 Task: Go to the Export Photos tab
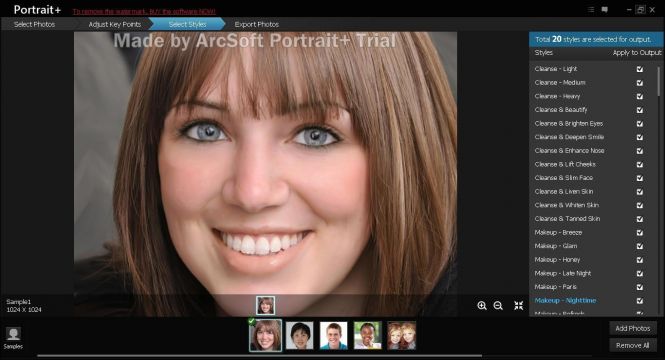pyautogui.click(x=257, y=24)
